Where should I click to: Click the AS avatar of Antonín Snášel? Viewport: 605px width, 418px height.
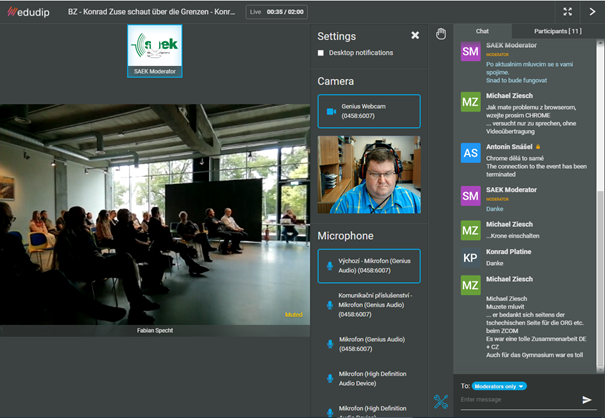point(470,153)
